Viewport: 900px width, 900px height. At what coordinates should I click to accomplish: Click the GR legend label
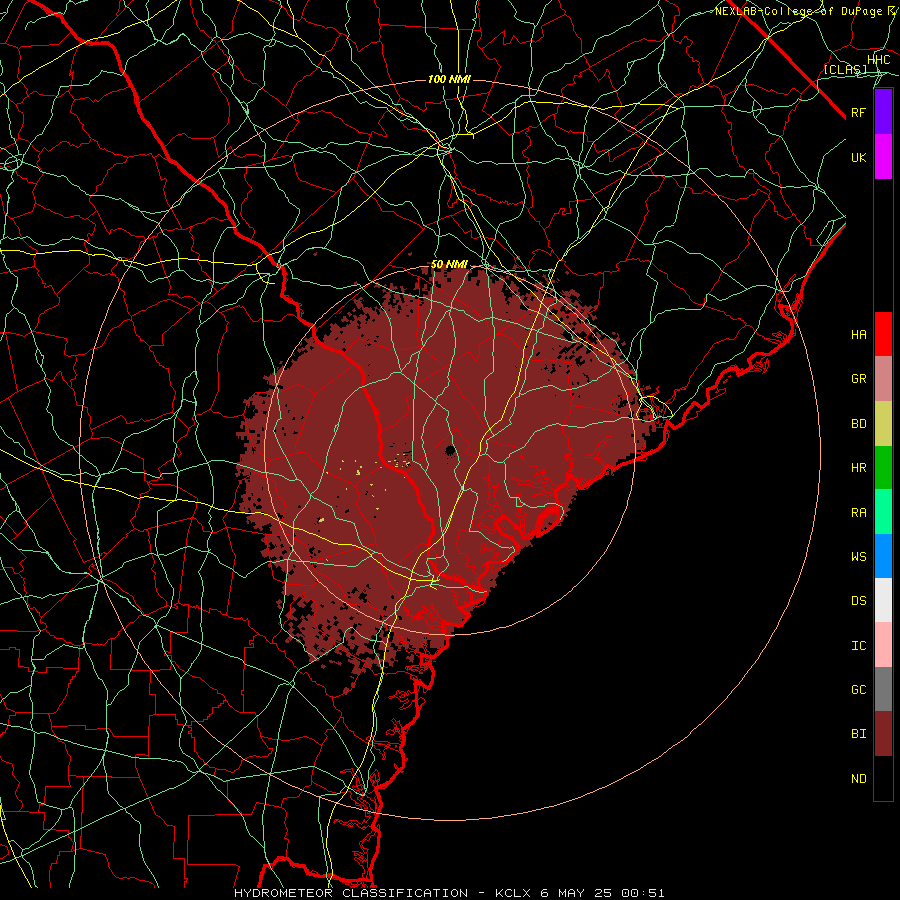tap(859, 379)
